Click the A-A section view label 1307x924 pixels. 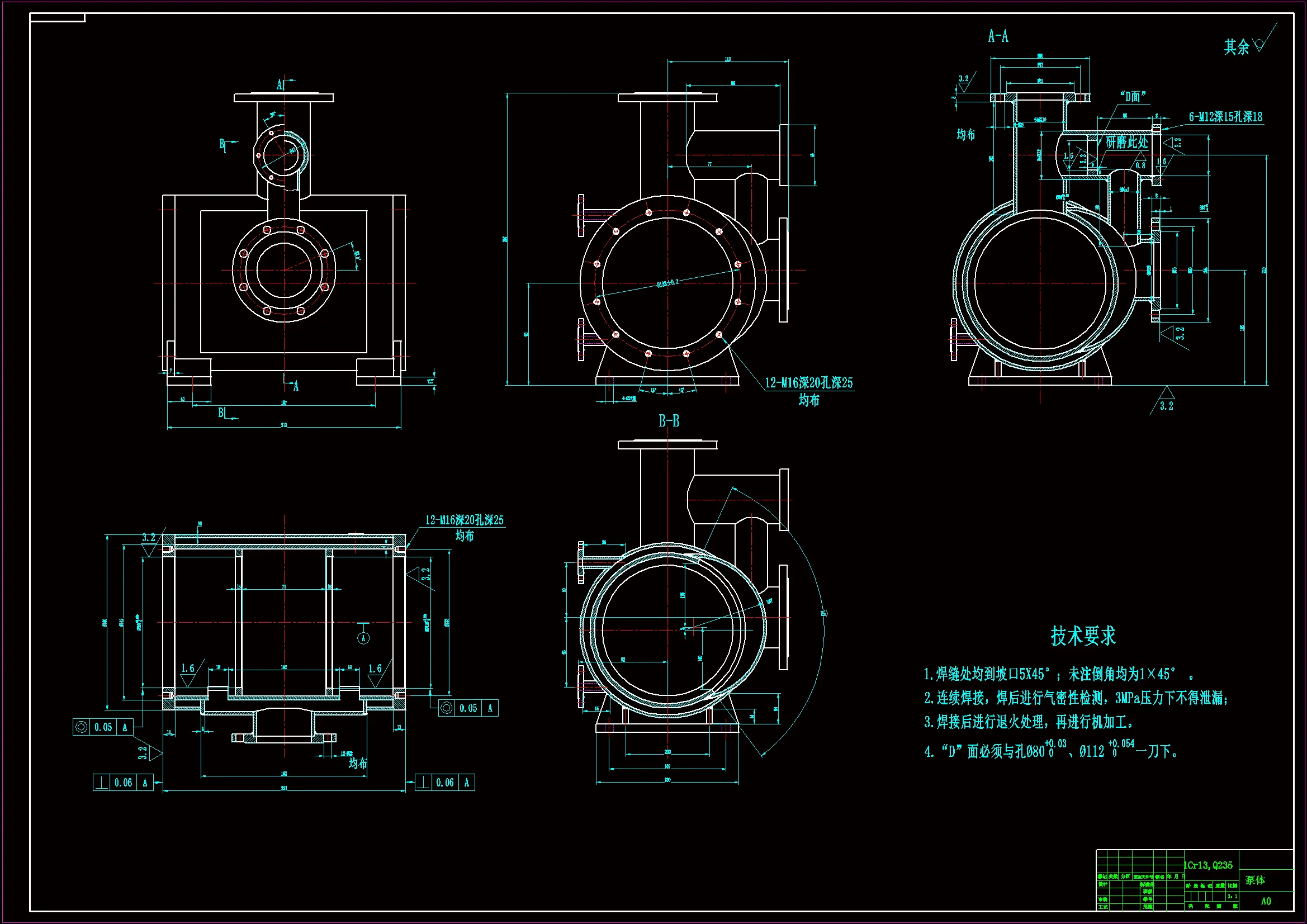pos(998,36)
